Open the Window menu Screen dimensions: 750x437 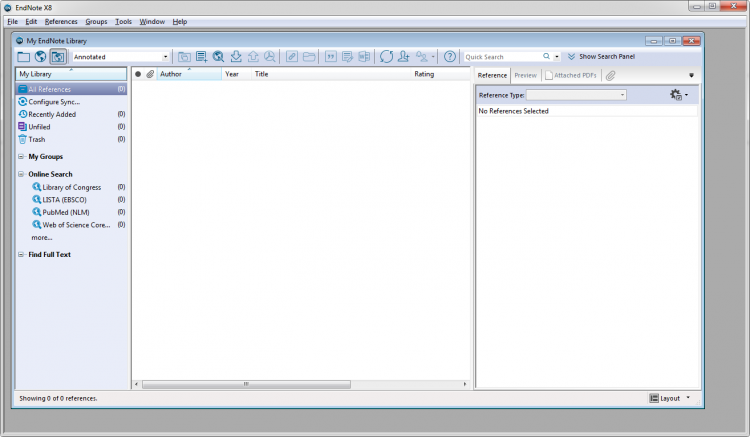pyautogui.click(x=152, y=22)
